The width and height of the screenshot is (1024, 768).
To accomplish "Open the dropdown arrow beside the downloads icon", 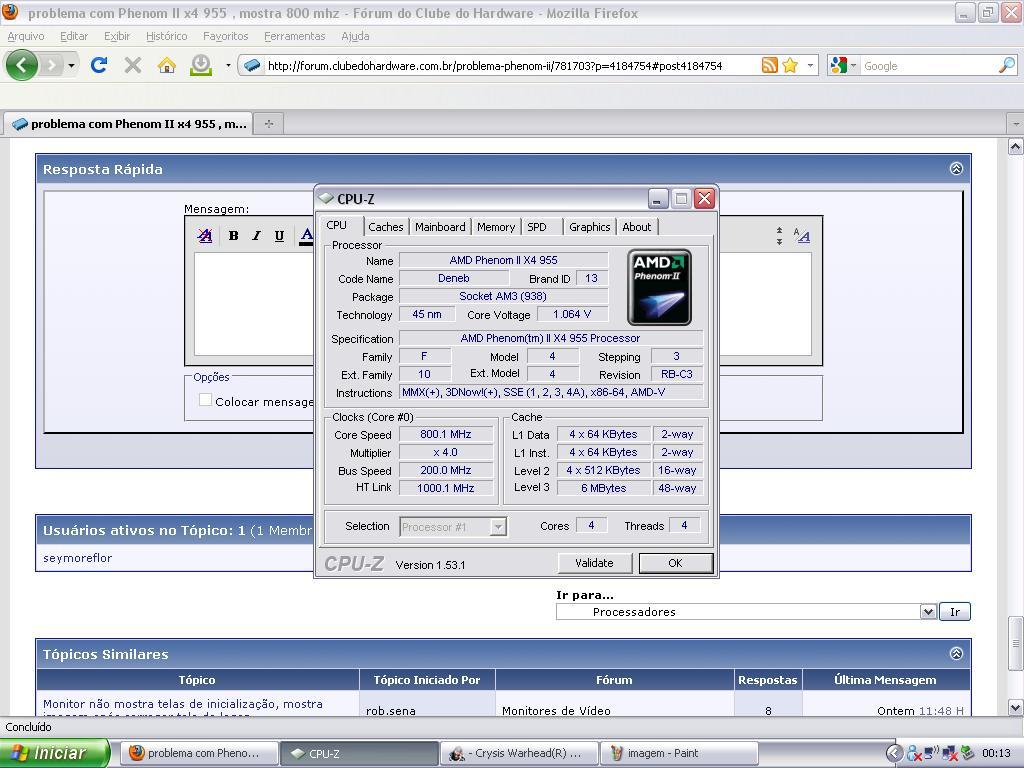I will 228,65.
